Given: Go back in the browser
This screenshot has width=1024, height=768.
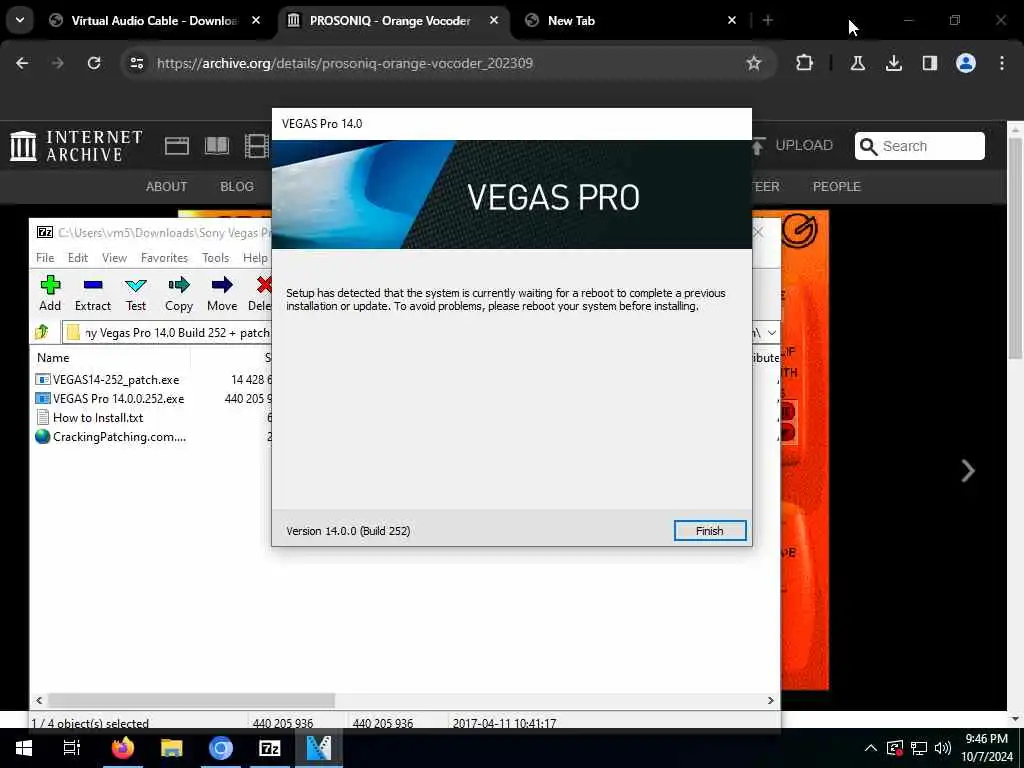Looking at the screenshot, I should (x=22, y=63).
